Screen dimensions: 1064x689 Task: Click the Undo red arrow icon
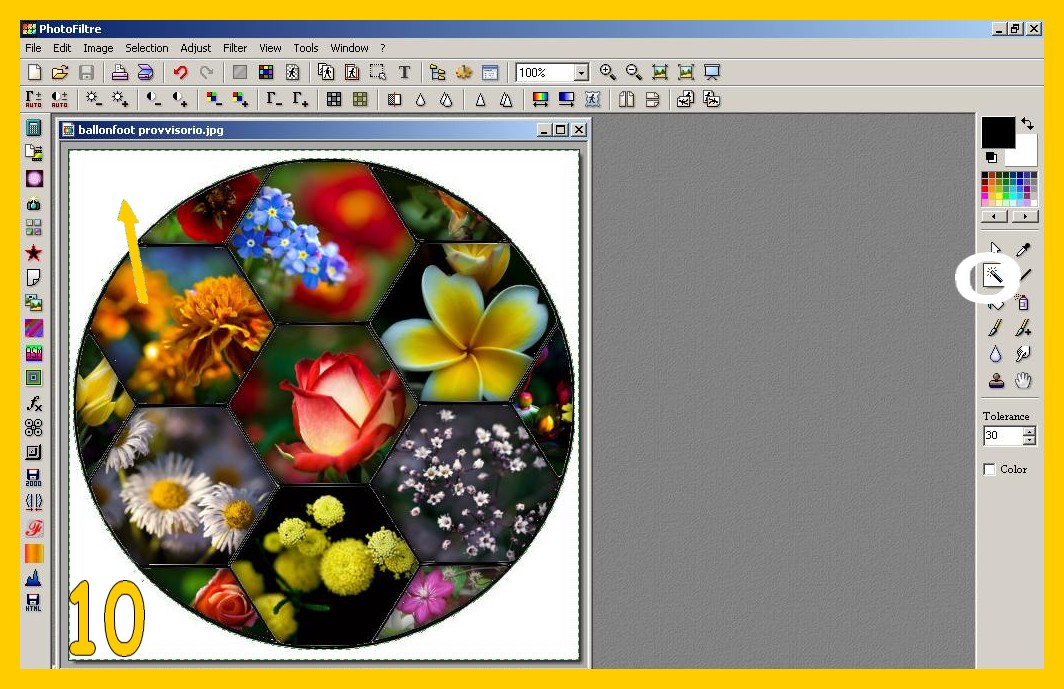coord(180,72)
